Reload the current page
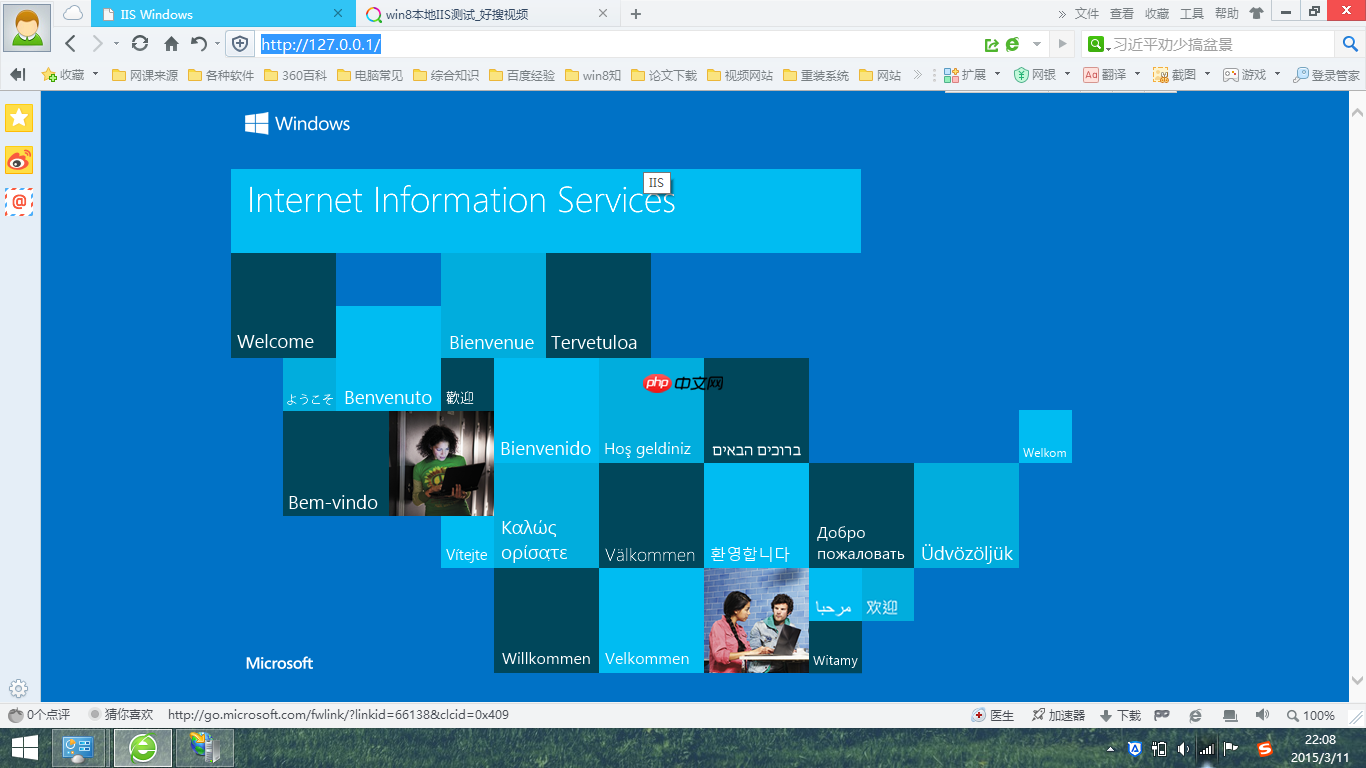 click(x=140, y=44)
